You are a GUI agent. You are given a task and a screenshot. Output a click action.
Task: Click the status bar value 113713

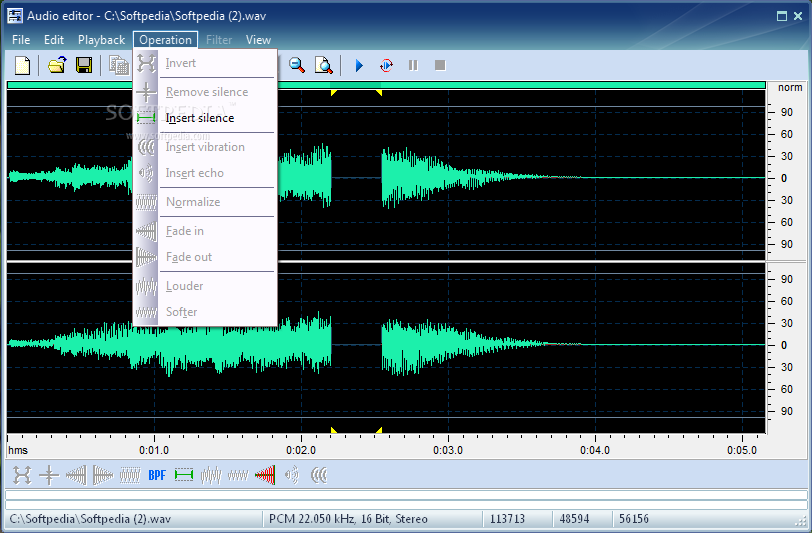click(x=508, y=519)
